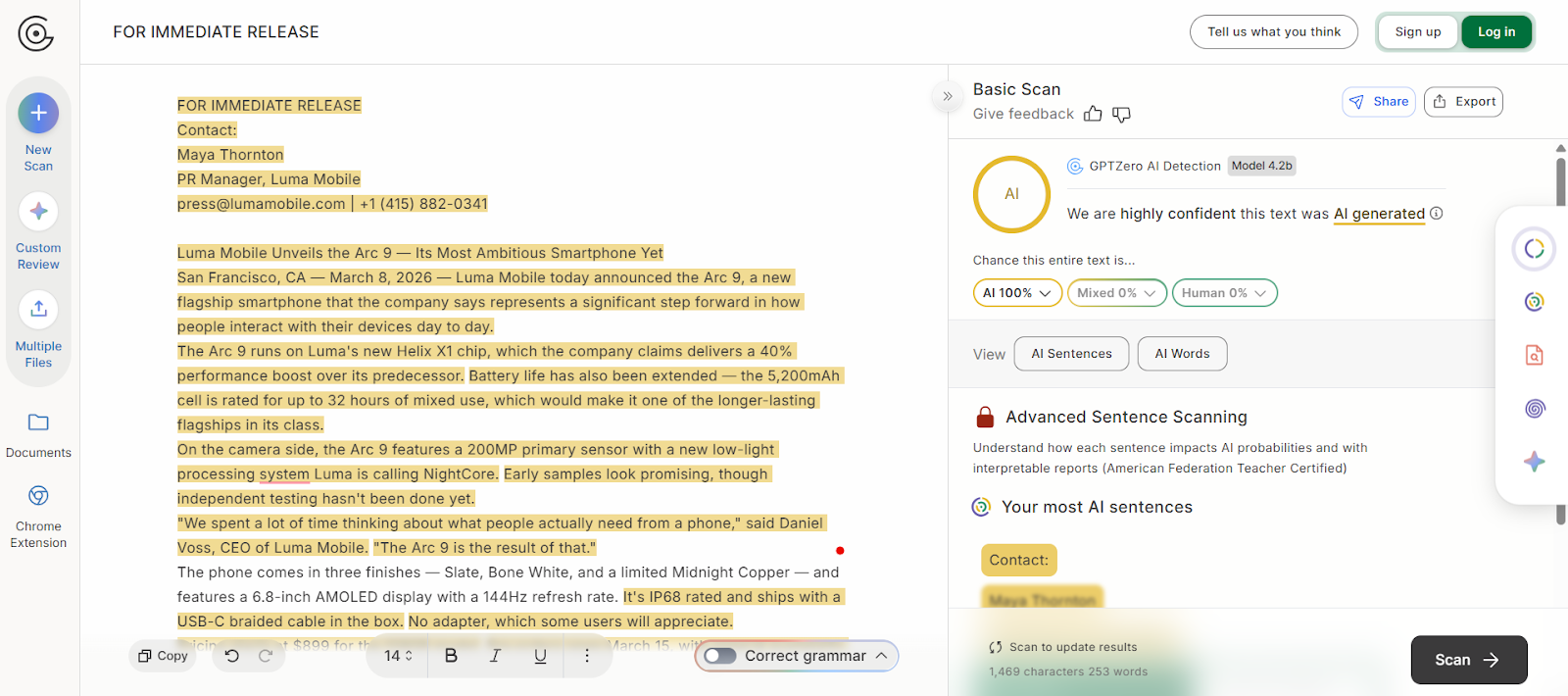This screenshot has height=696, width=1568.
Task: Redo the last edit
Action: 266,656
